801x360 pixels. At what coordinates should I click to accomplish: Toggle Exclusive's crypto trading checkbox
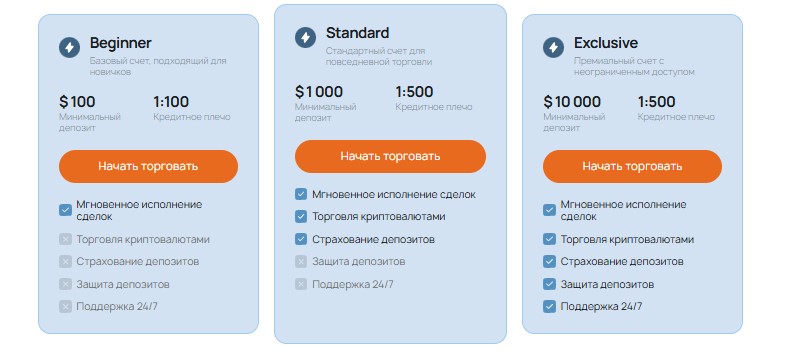coord(549,239)
